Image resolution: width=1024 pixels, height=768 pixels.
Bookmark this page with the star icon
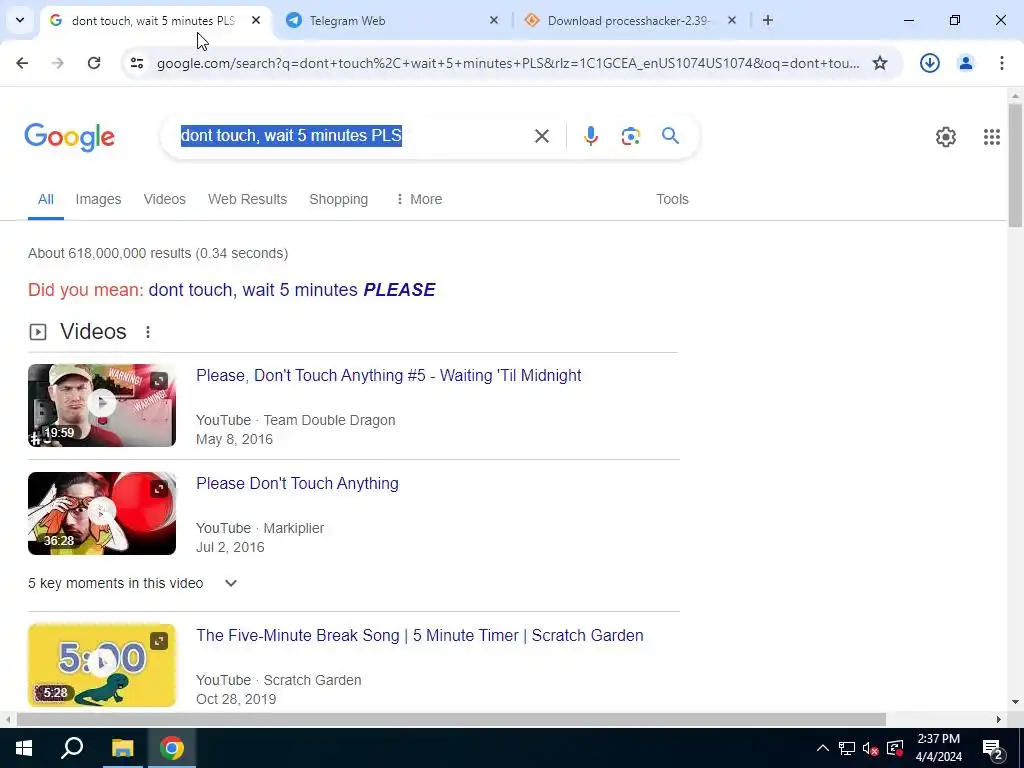(x=880, y=63)
